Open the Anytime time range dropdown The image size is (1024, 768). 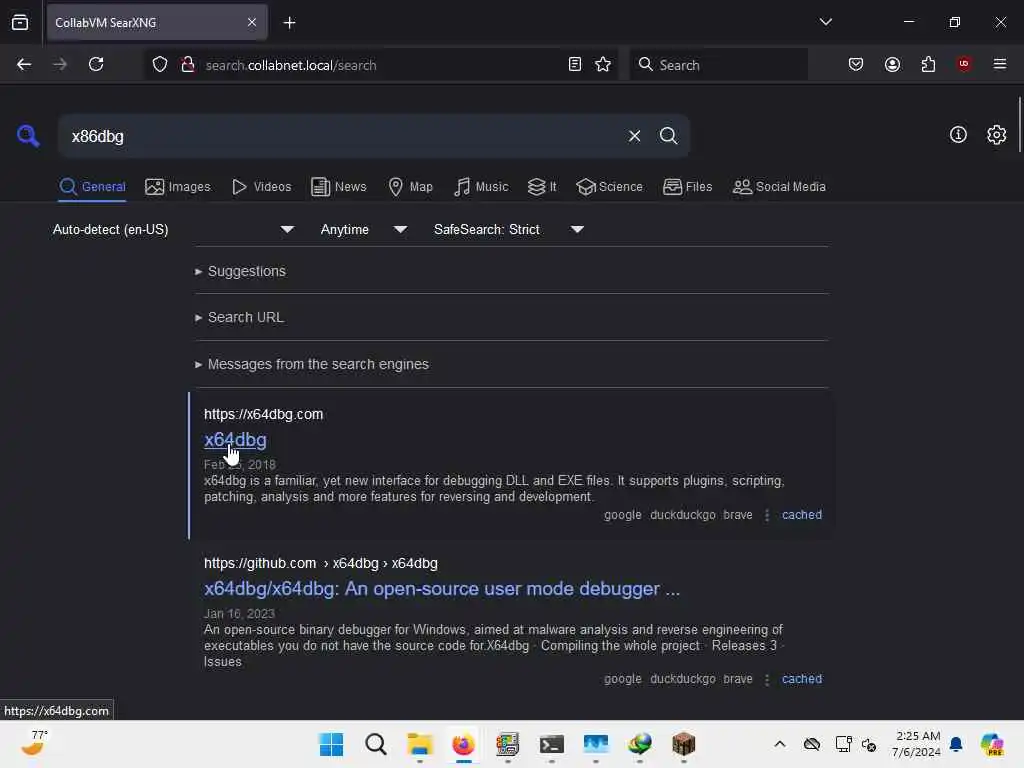pyautogui.click(x=364, y=230)
